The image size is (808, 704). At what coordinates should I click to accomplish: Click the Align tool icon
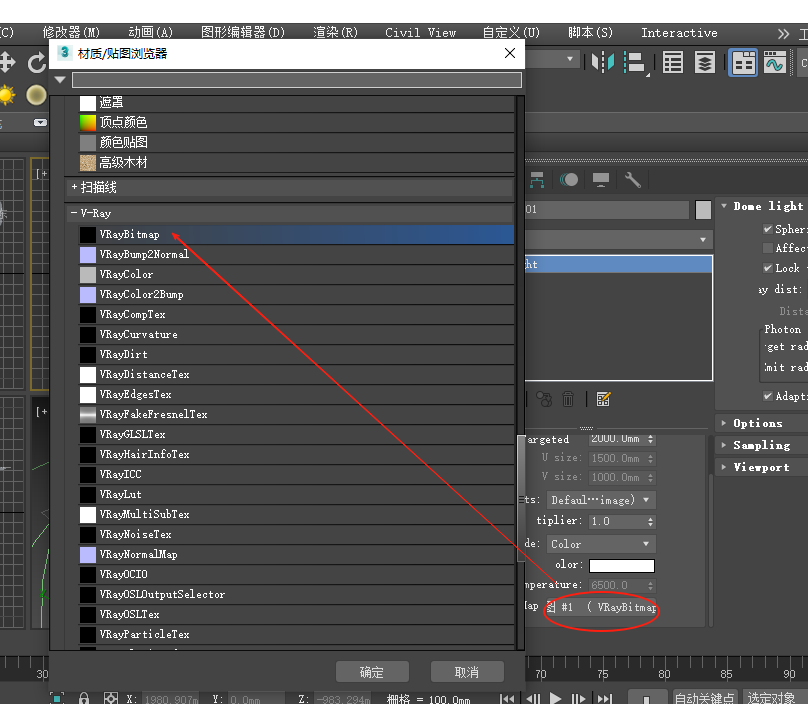click(635, 63)
